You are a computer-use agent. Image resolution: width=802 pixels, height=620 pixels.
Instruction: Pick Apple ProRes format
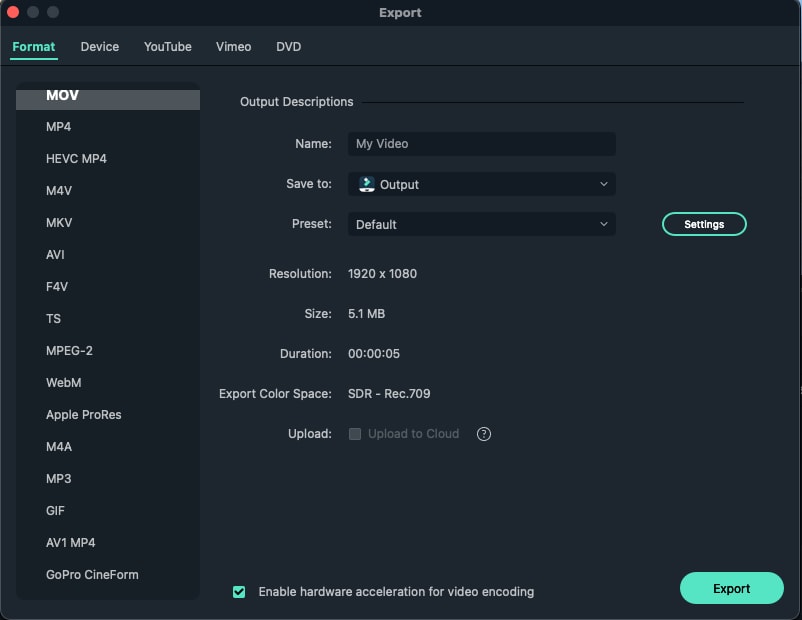[84, 415]
